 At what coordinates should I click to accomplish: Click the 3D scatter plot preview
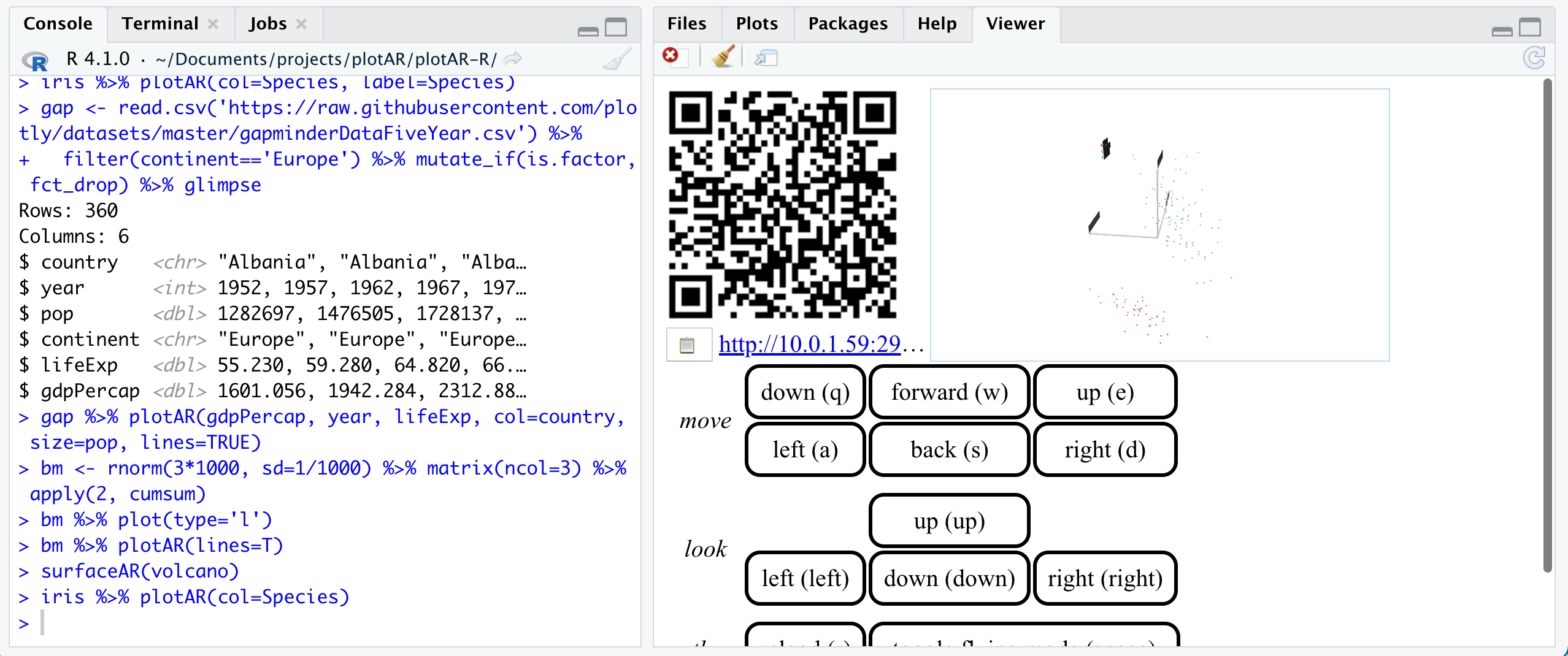coord(1159,225)
